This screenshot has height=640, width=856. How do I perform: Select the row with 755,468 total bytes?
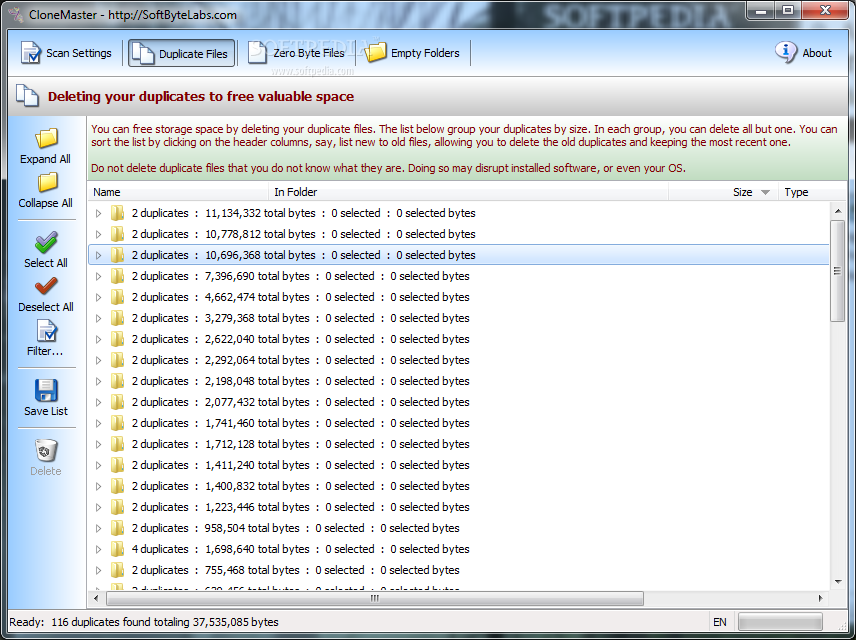point(459,570)
